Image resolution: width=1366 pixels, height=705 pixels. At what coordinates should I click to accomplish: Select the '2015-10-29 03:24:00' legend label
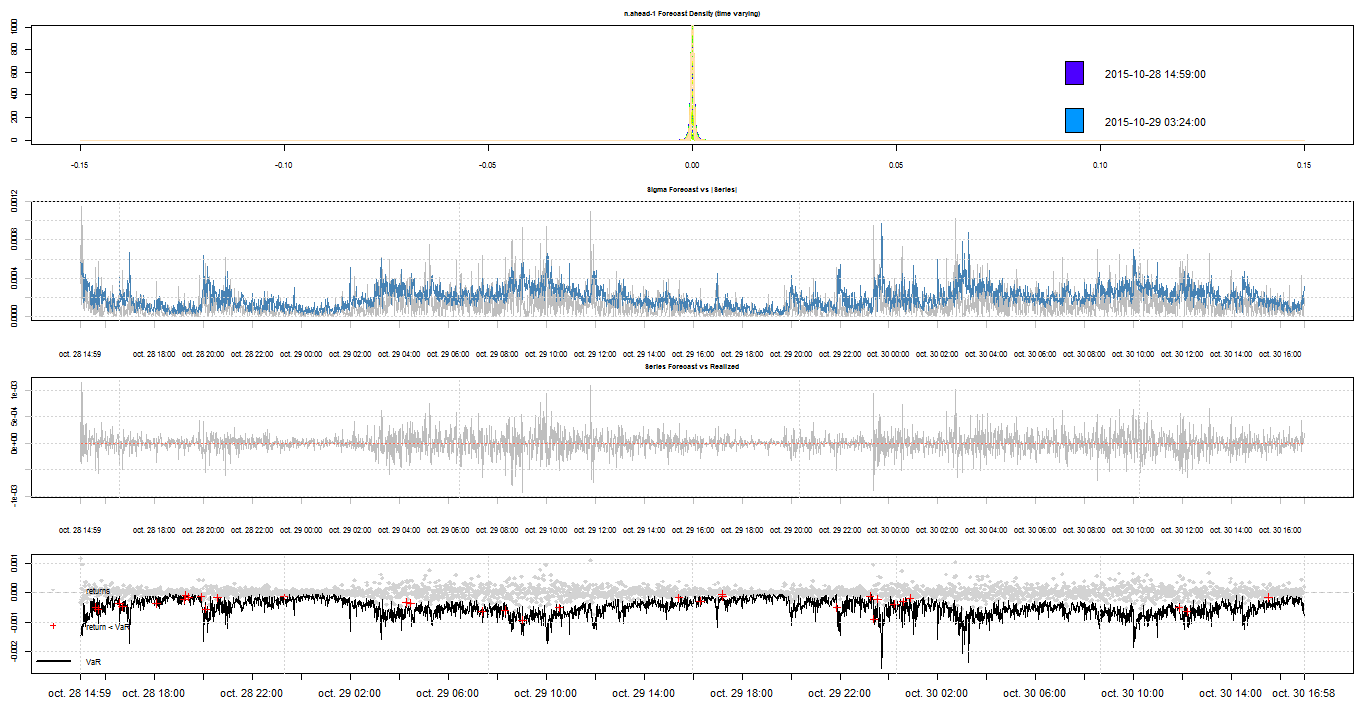pos(1154,122)
